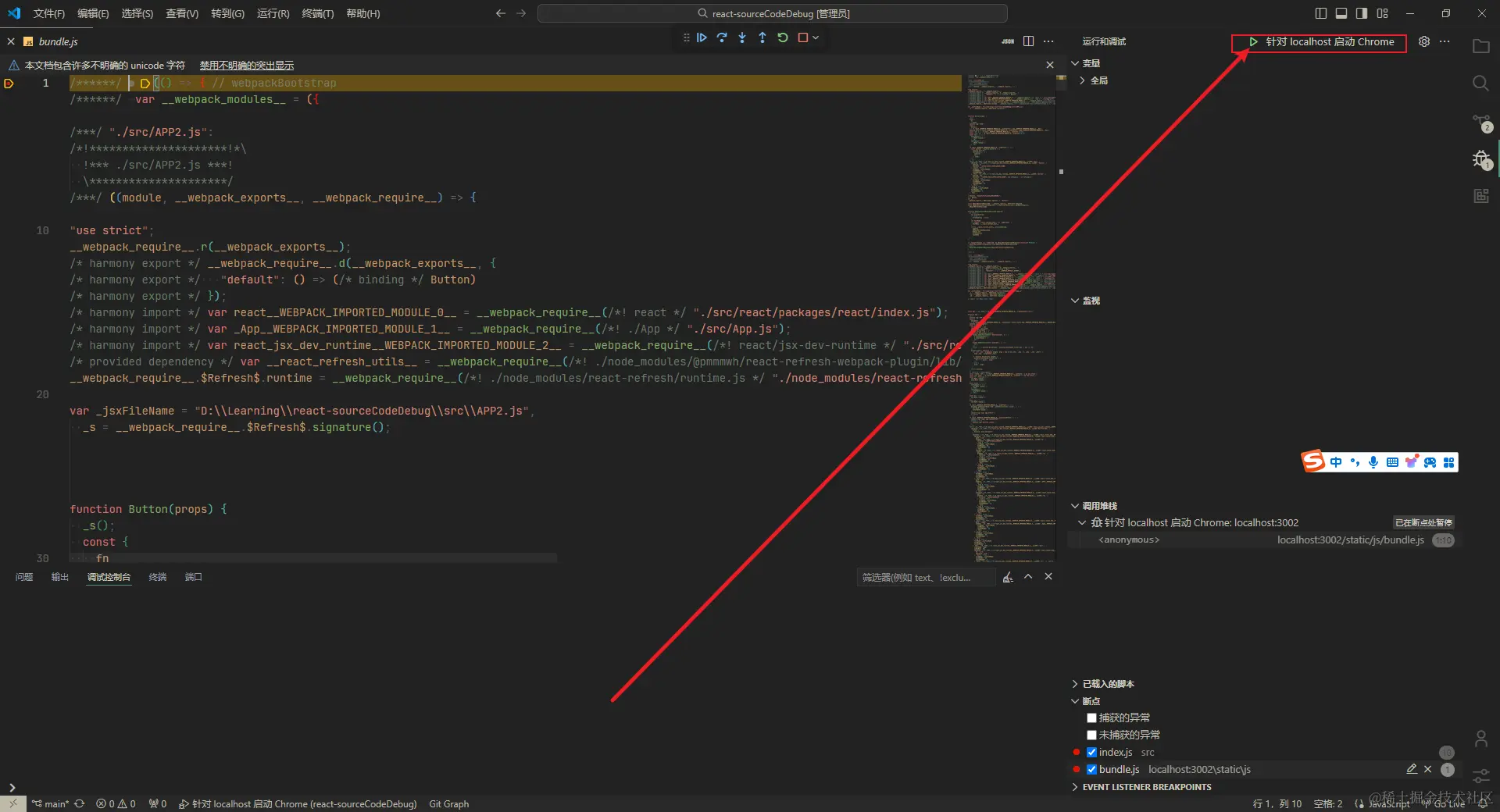Open the Extensions view in activity bar
The image size is (1500, 812).
tap(1480, 196)
